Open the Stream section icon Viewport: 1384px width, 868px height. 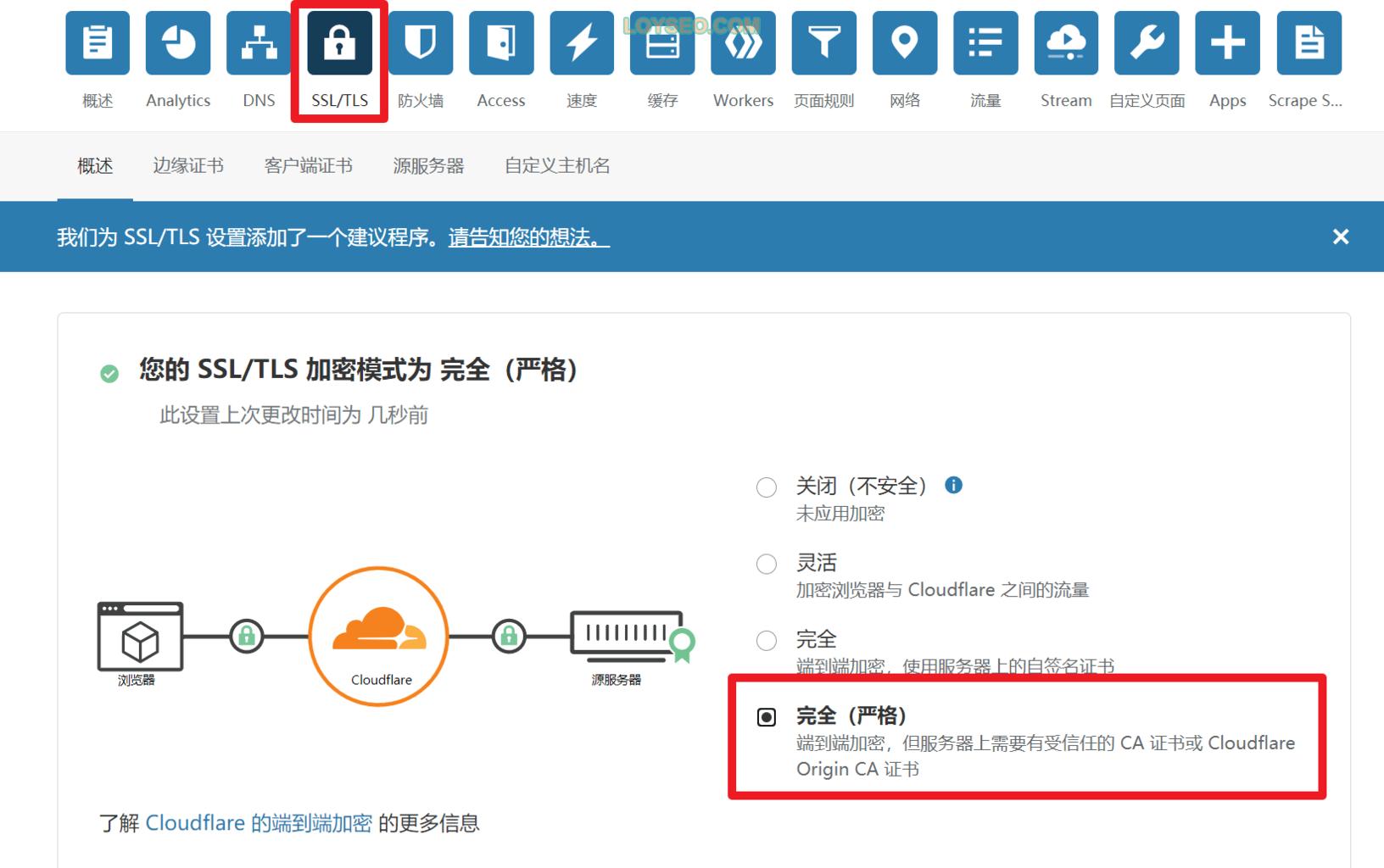pyautogui.click(x=1066, y=42)
